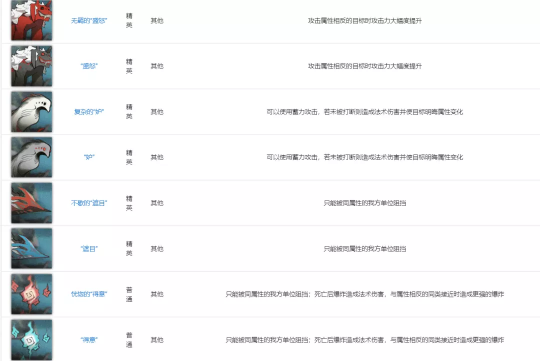Follow the name link beside the red horned beast
The width and height of the screenshot is (540, 361).
(x=89, y=21)
